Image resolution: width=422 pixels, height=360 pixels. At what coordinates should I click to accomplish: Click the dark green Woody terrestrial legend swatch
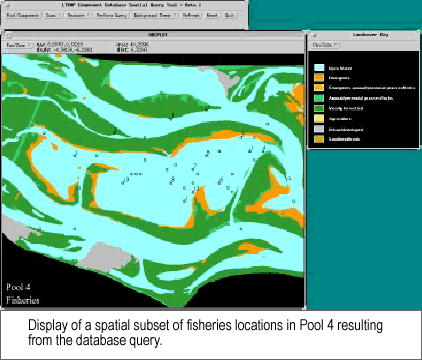click(x=319, y=108)
